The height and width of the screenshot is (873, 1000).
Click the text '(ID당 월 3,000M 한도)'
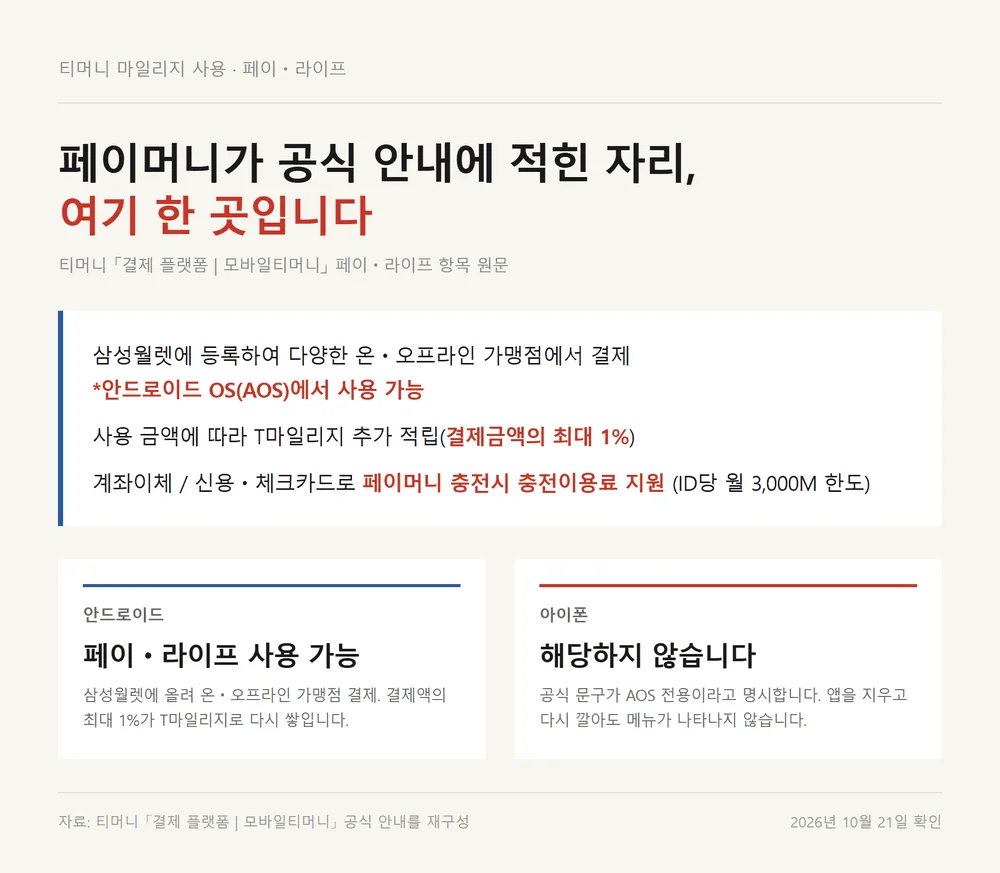click(771, 483)
